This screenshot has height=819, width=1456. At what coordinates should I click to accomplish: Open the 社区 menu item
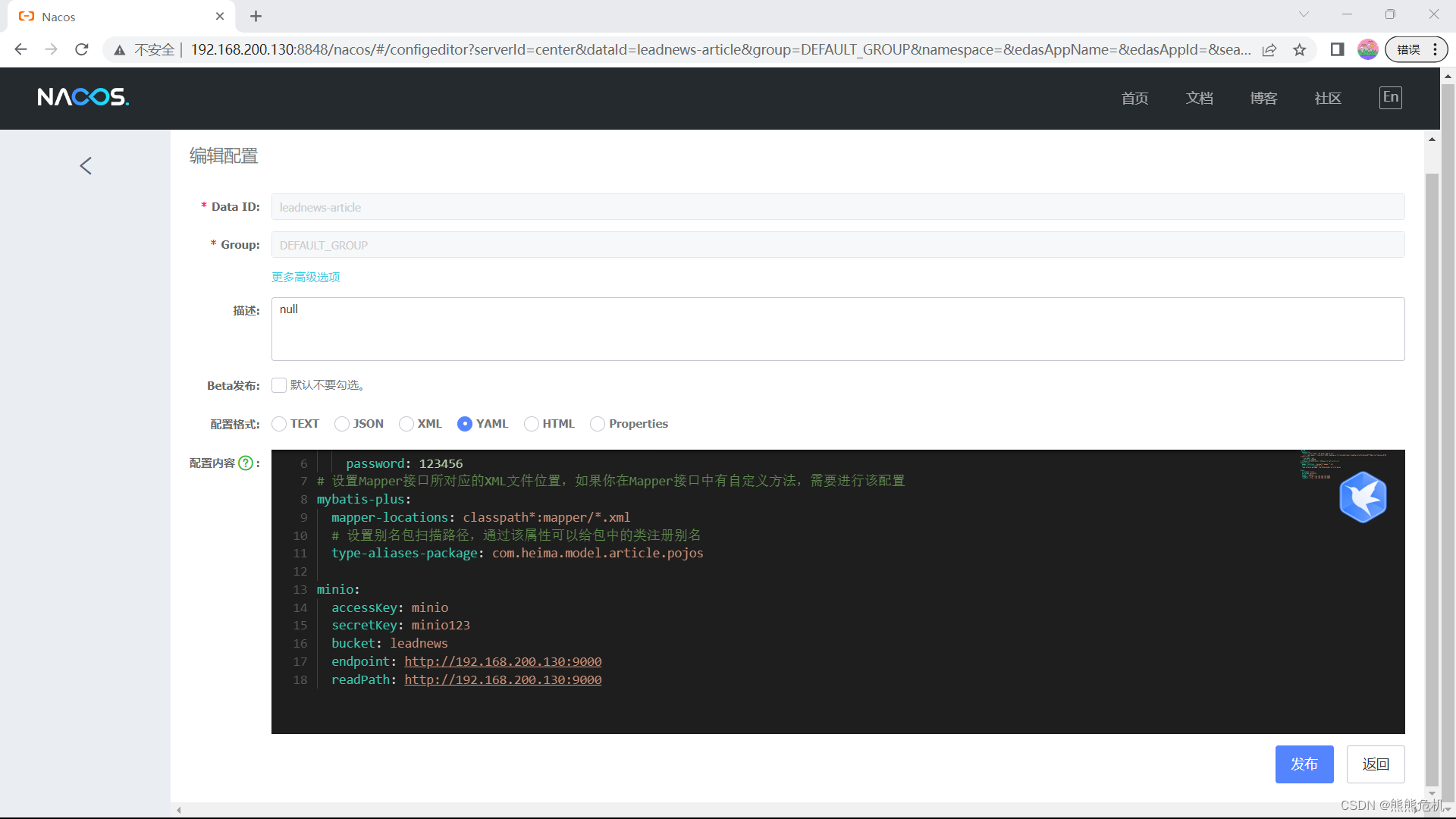tap(1328, 99)
